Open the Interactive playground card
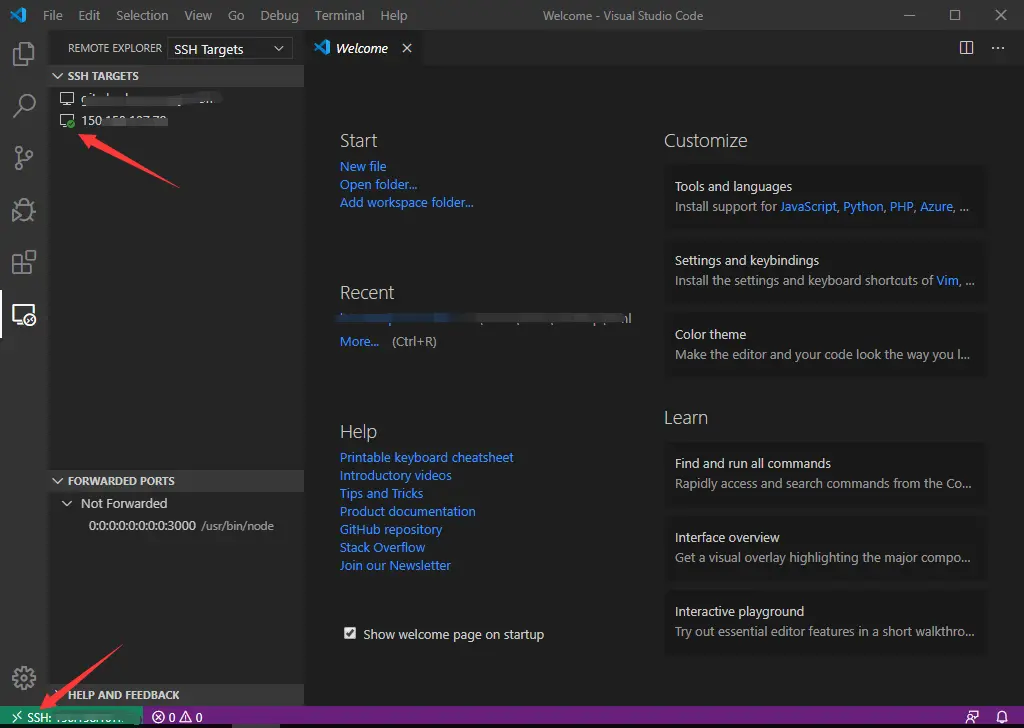This screenshot has height=728, width=1024. coord(825,622)
